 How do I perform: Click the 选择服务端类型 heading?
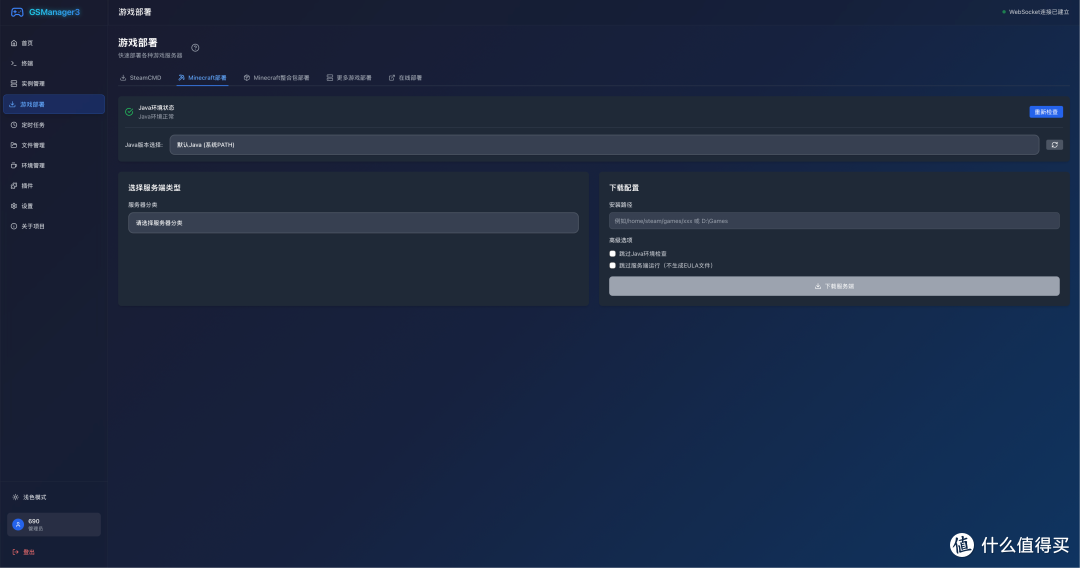(154, 187)
